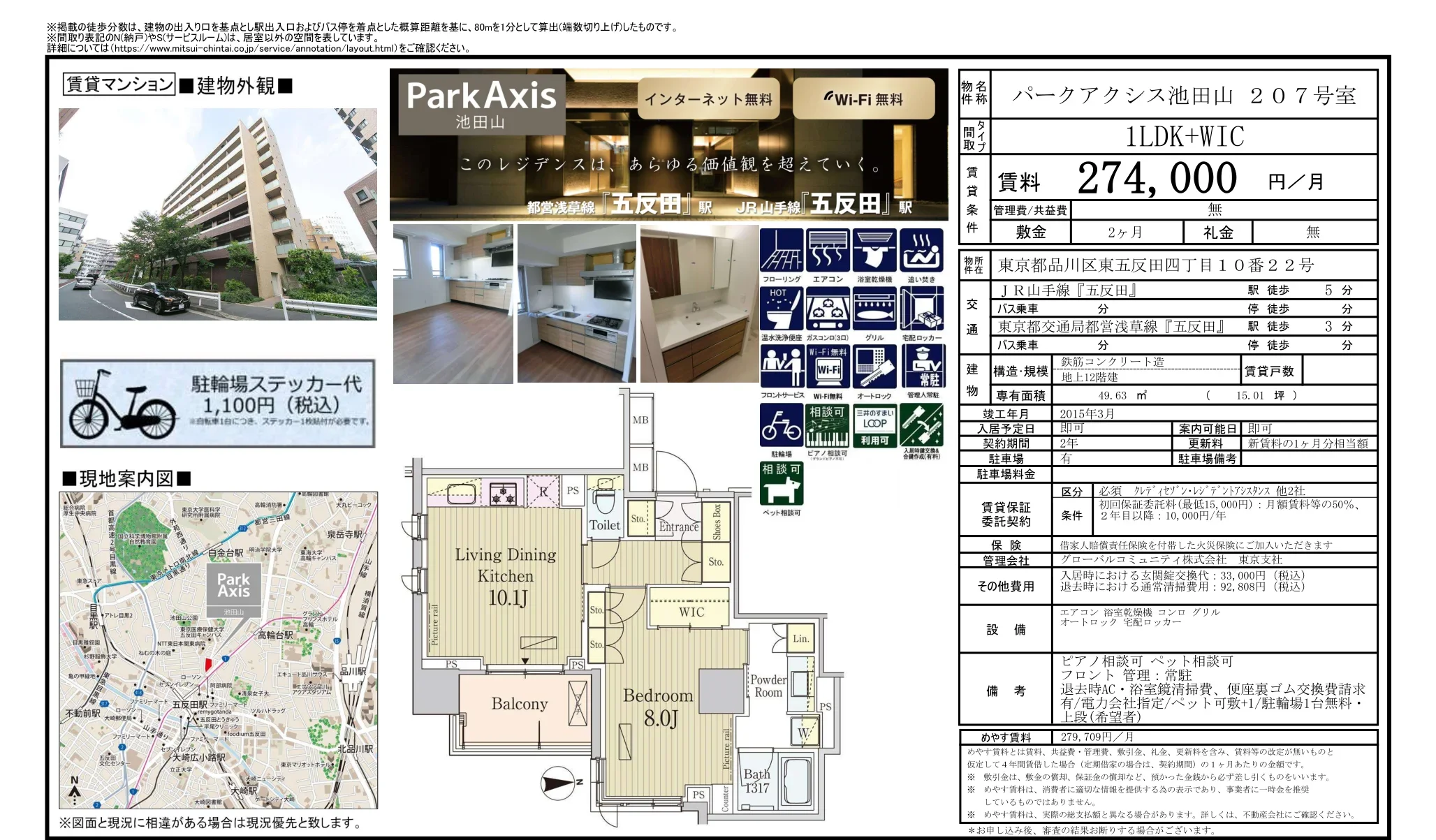1436x840 pixels.
Task: Click the Toilet label on the floor plan
Action: tap(605, 525)
